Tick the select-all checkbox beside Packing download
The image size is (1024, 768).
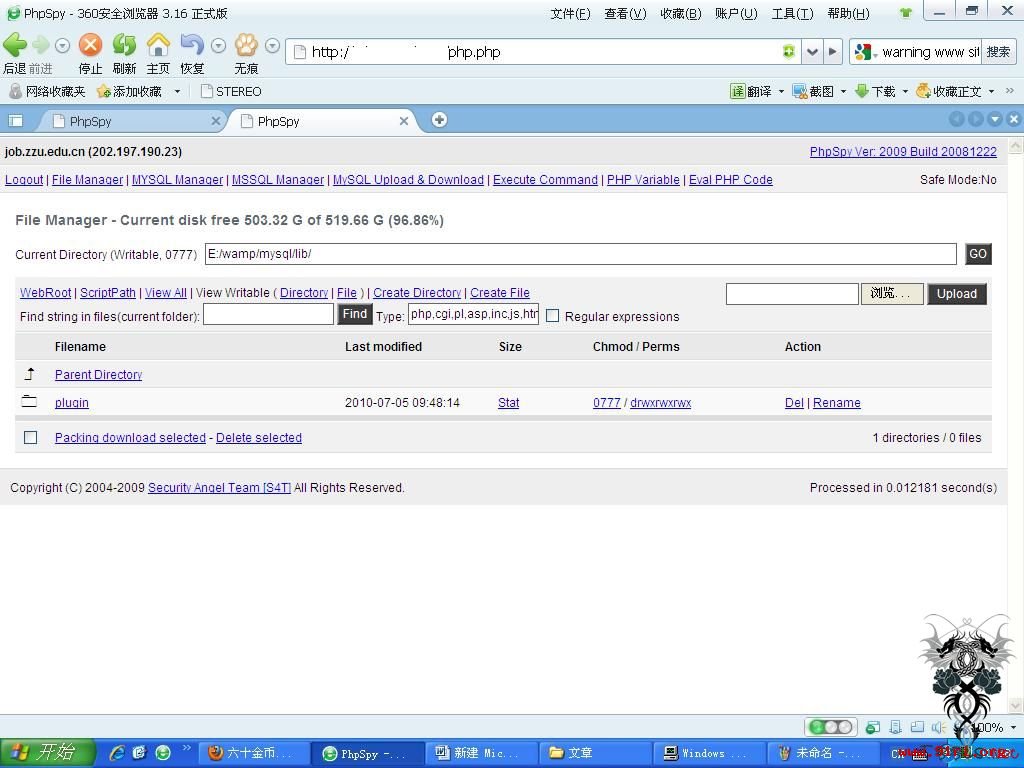31,438
